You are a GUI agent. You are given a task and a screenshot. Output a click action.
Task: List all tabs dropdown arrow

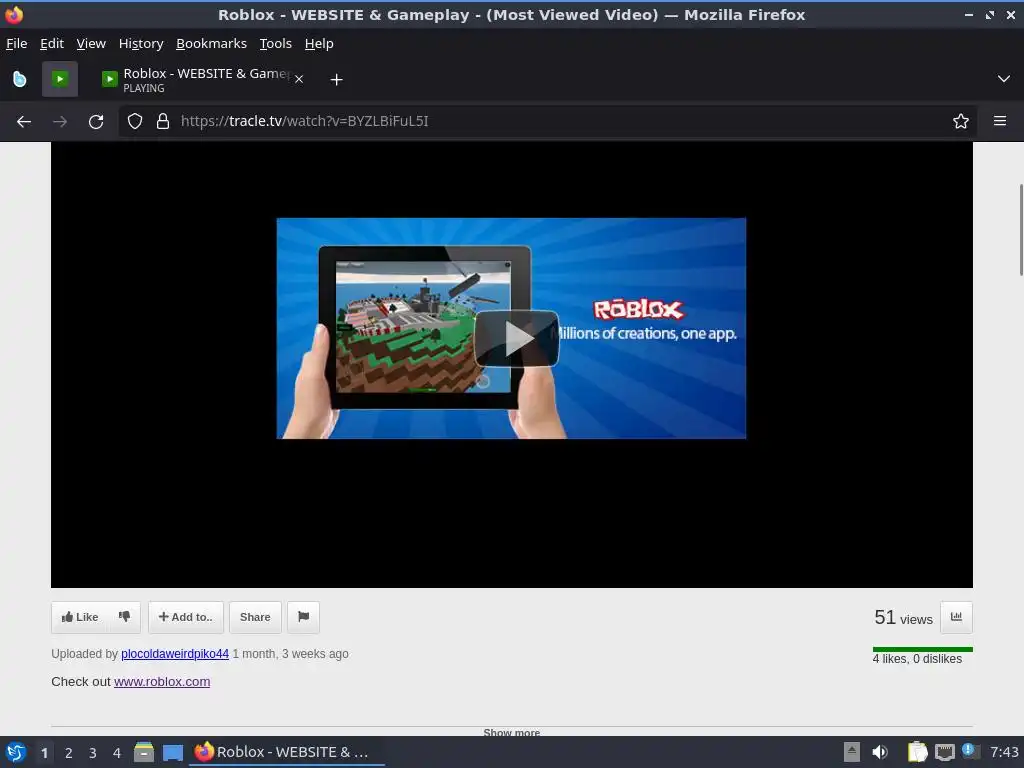tap(1004, 79)
